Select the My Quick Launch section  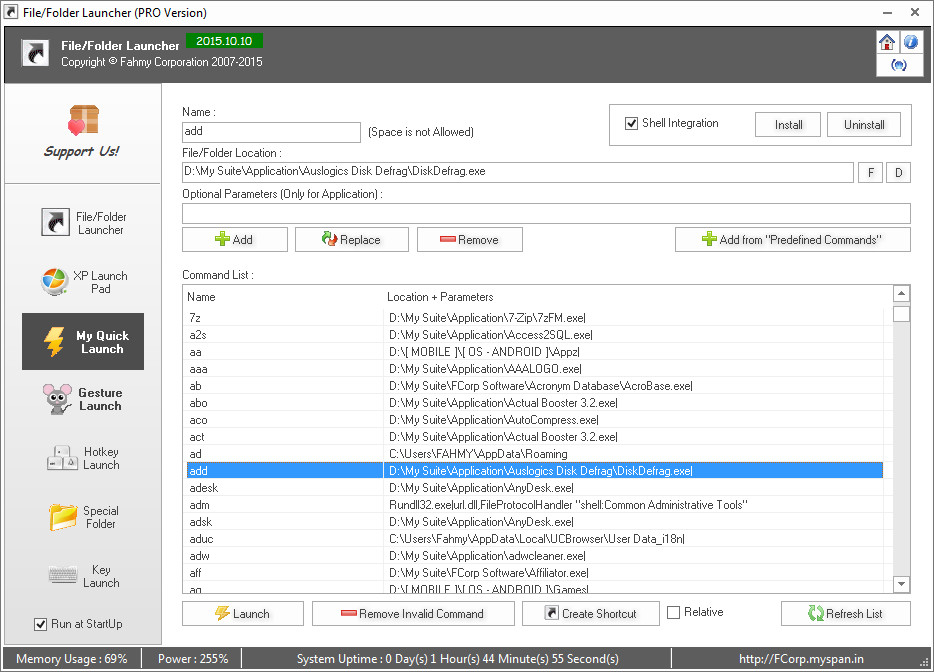coord(83,341)
